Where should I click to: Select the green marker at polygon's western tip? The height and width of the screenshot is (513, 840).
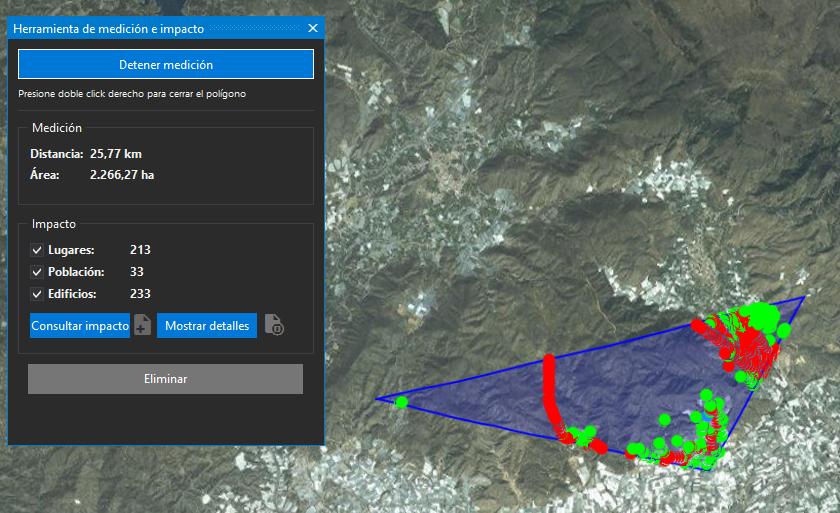tap(401, 403)
